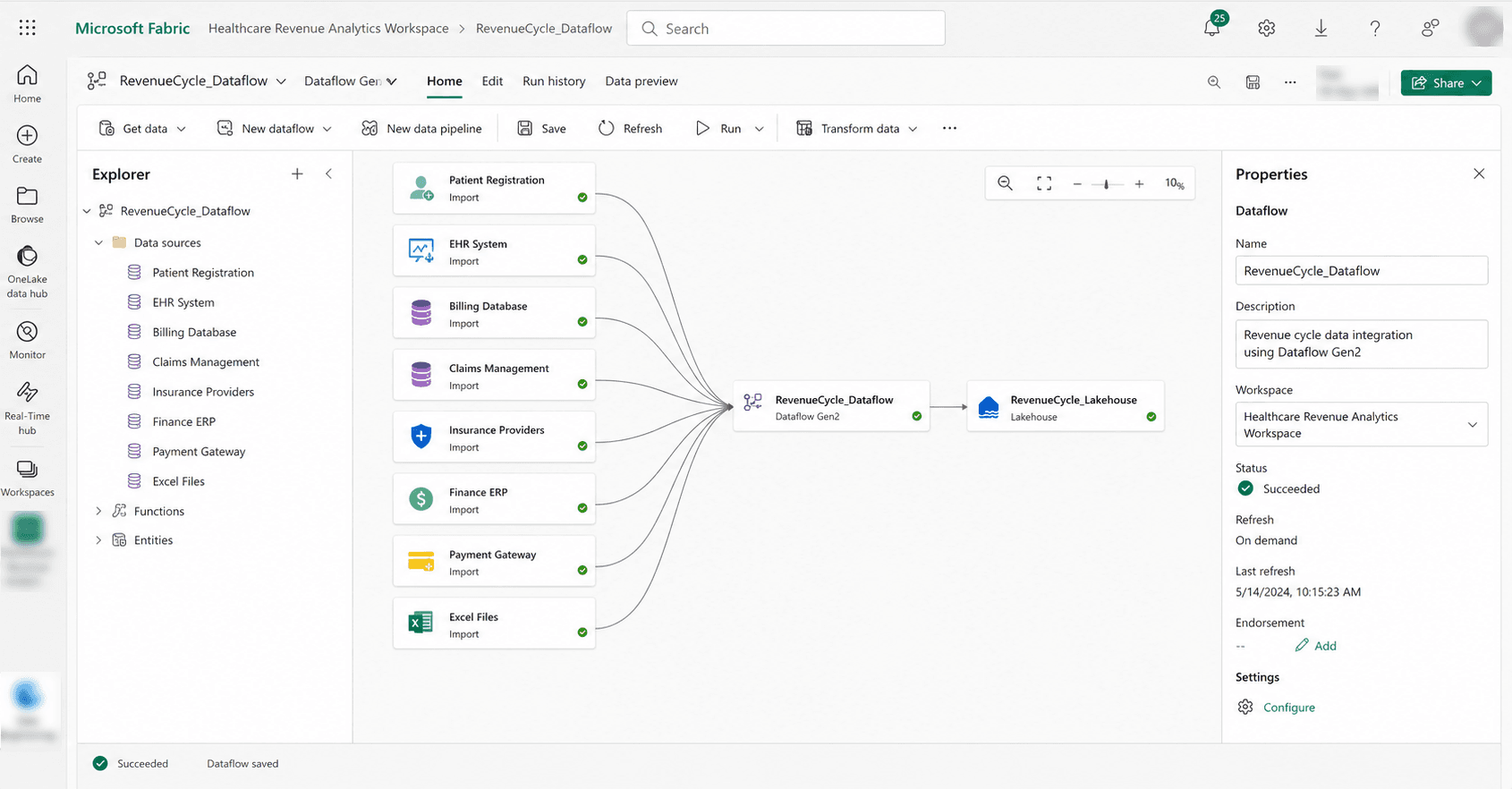Select the Payment Gateway import node
This screenshot has height=789, width=1512.
pos(494,562)
